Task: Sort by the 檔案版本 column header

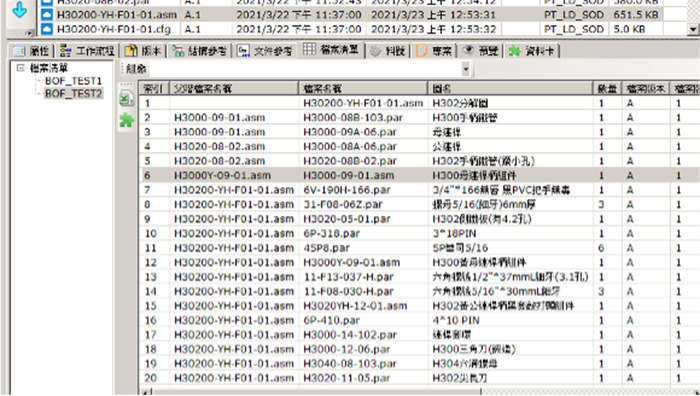Action: point(646,89)
